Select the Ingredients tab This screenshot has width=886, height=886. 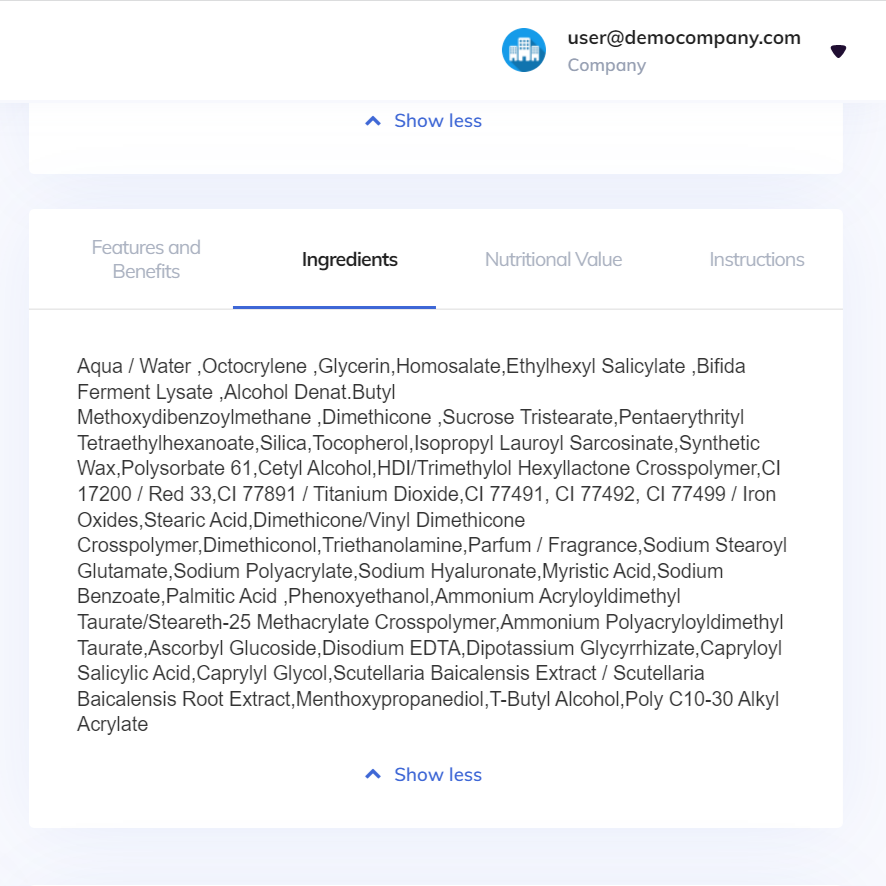click(349, 260)
